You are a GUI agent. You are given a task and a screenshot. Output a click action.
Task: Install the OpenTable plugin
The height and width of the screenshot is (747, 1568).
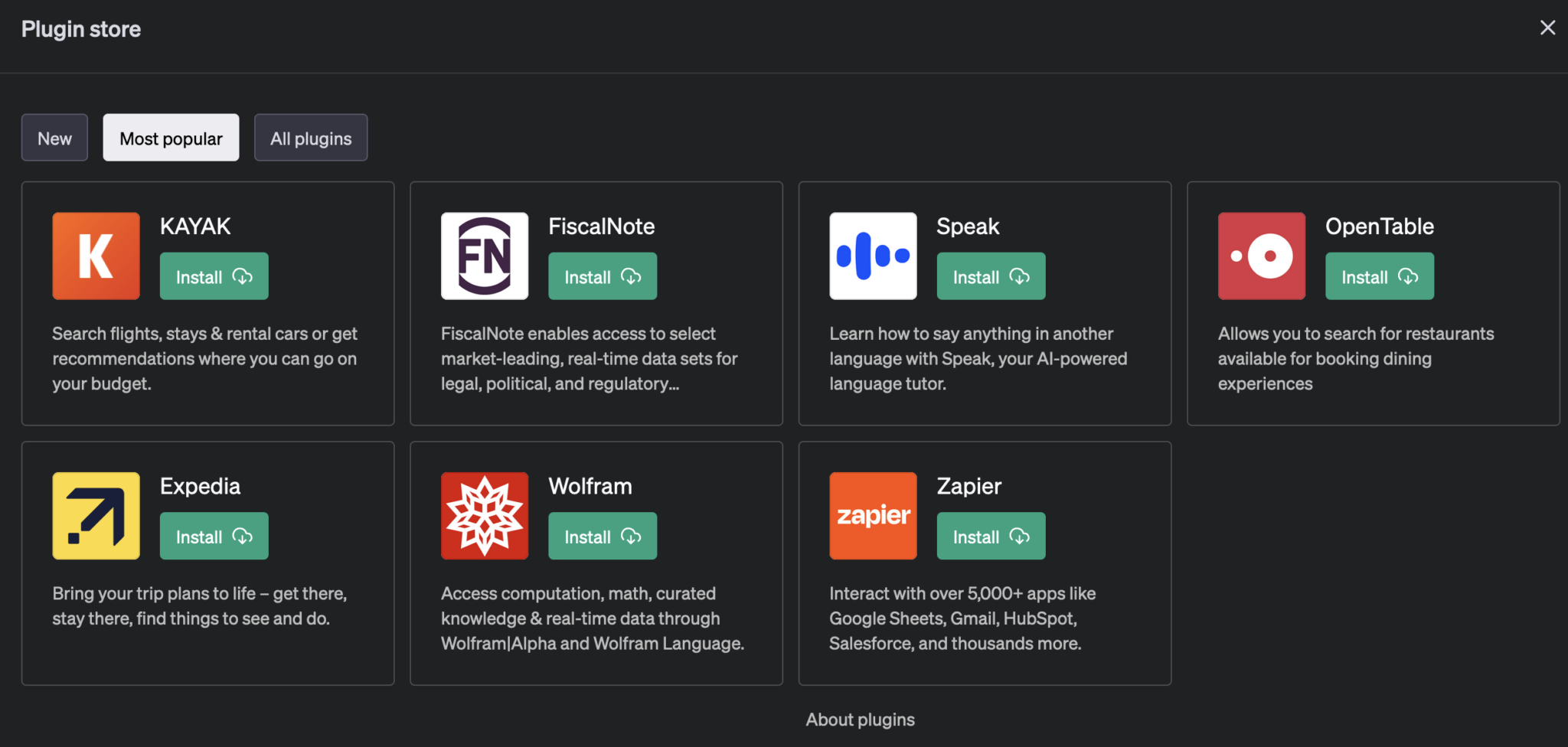tap(1378, 276)
